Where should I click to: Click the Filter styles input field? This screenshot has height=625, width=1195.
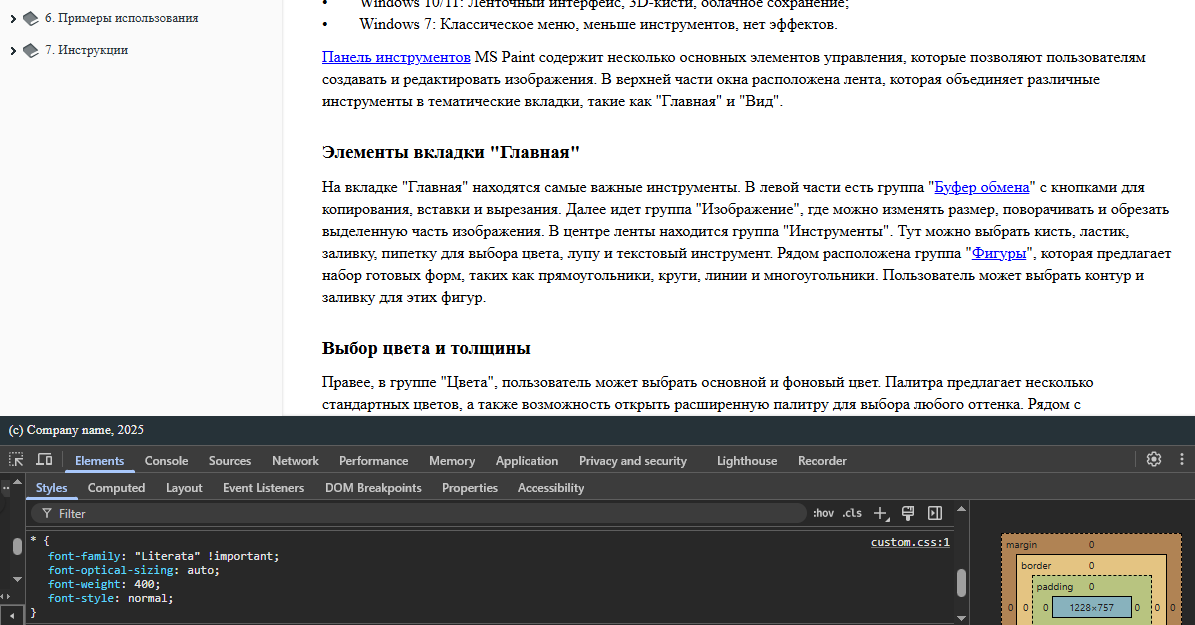pyautogui.click(x=420, y=513)
